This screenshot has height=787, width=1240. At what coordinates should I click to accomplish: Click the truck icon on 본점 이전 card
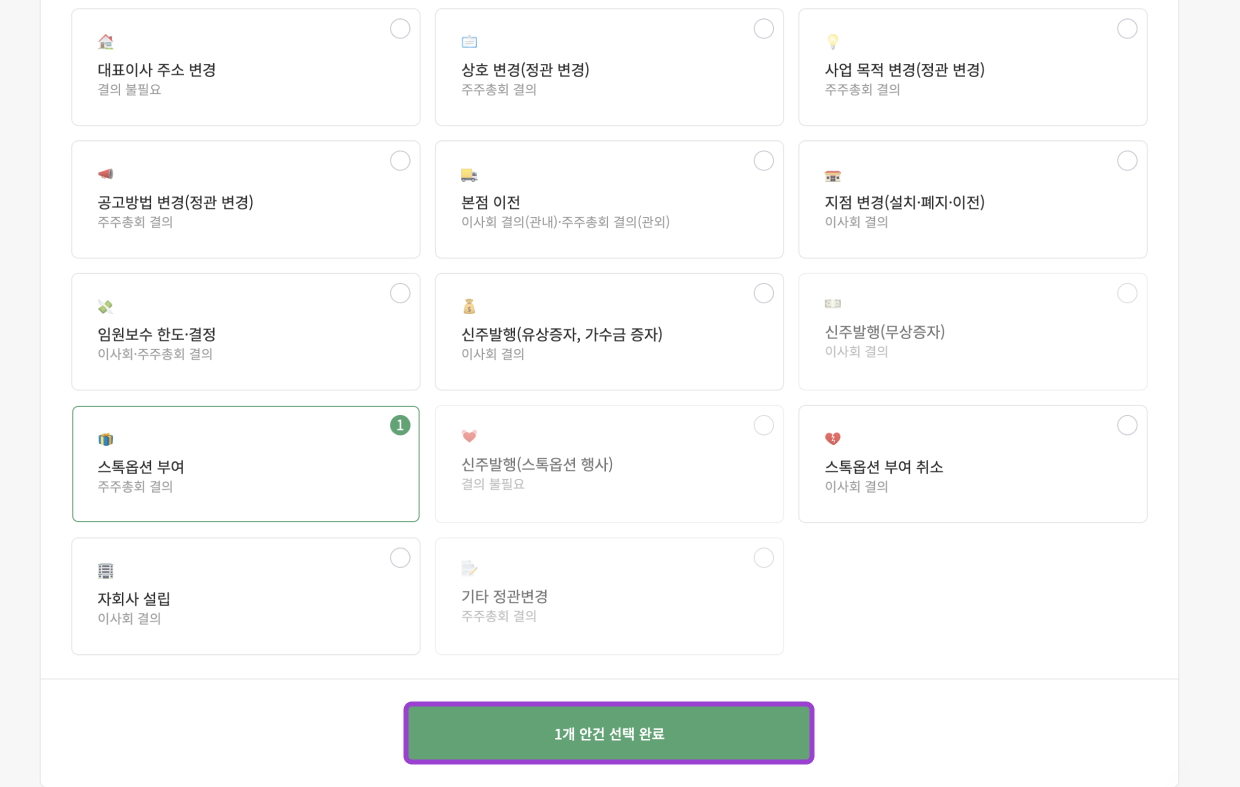point(469,174)
